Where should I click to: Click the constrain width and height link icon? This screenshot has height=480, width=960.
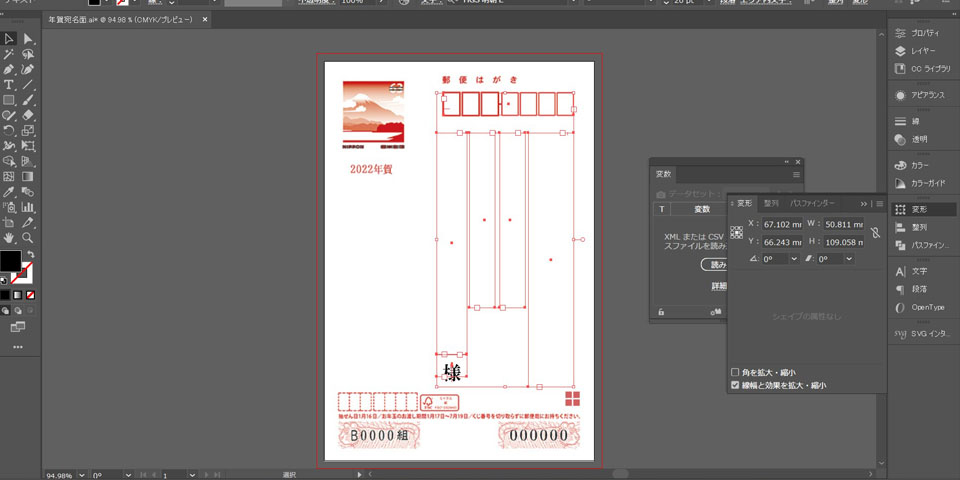coord(873,233)
